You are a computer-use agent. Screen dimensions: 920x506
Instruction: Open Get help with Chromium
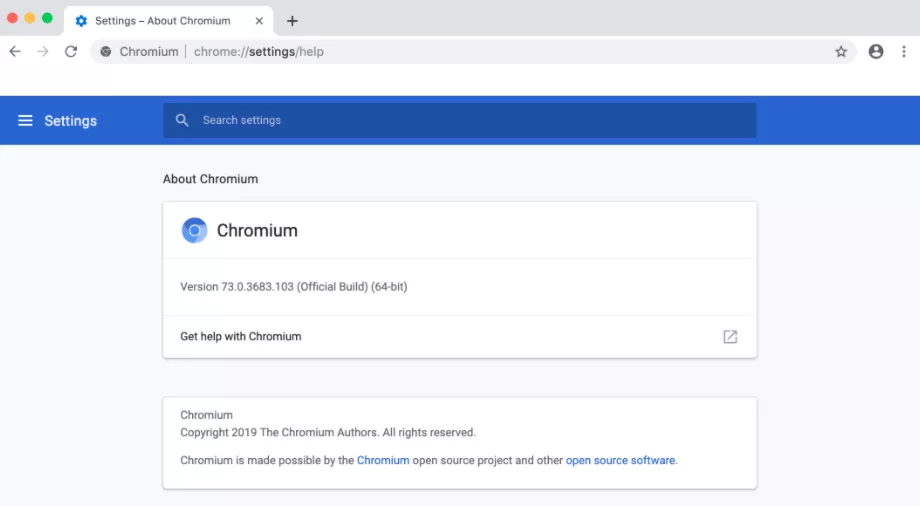459,336
